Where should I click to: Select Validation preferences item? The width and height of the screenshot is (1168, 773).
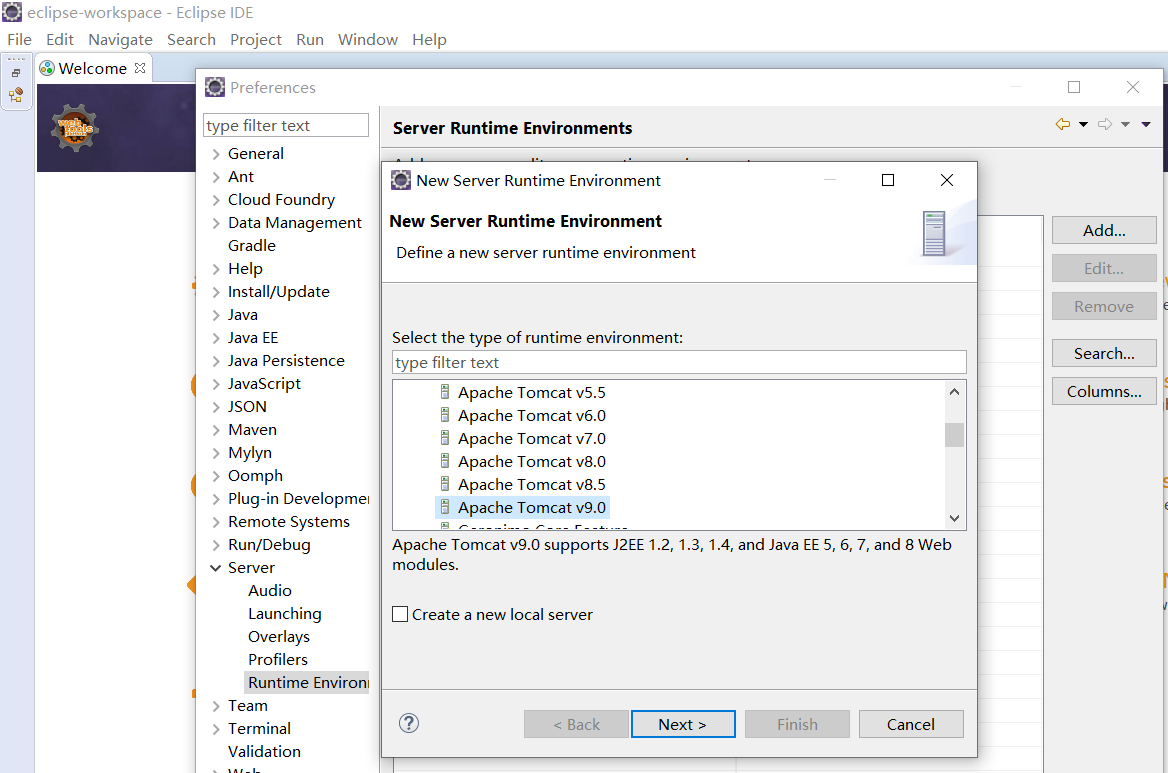tap(264, 751)
